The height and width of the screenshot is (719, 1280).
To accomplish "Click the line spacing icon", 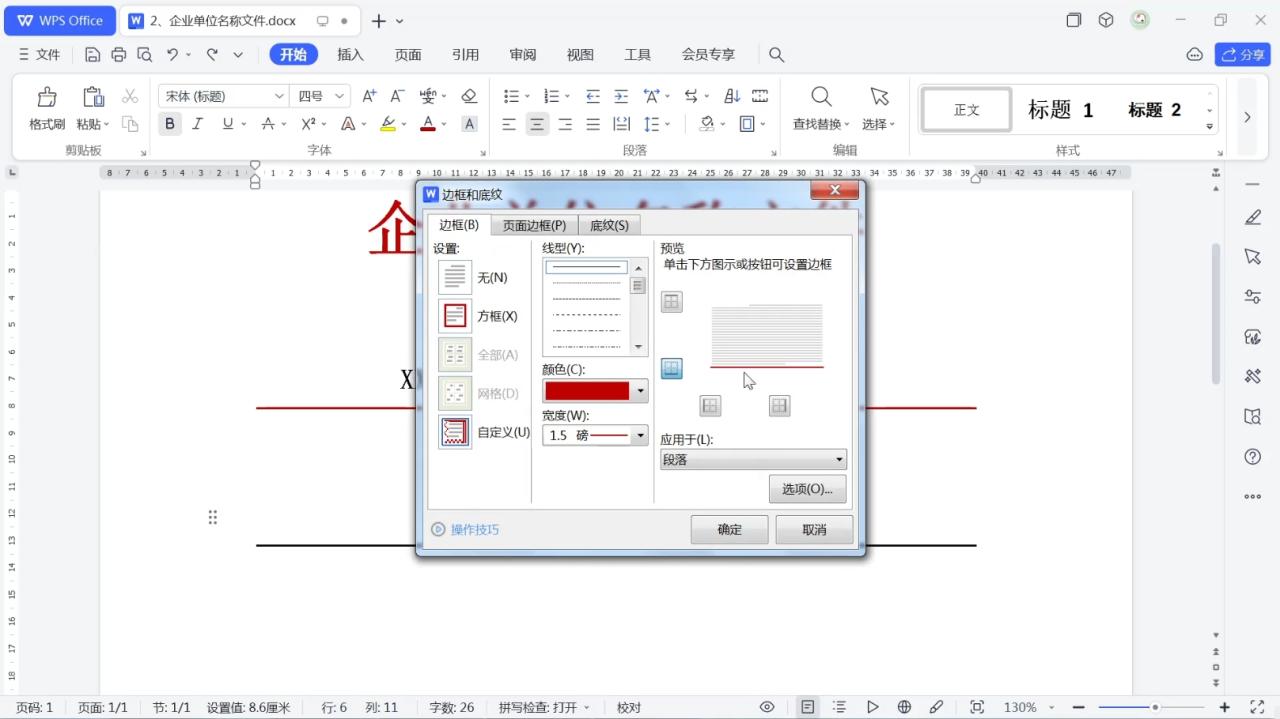I will [x=652, y=124].
